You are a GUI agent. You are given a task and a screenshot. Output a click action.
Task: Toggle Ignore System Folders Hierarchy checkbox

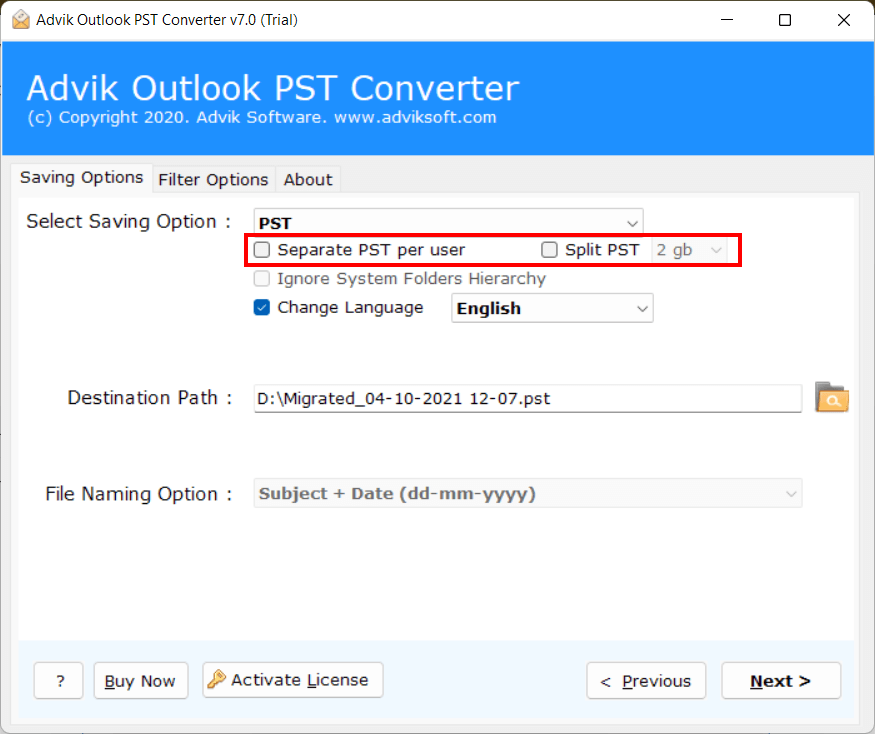coord(262,278)
